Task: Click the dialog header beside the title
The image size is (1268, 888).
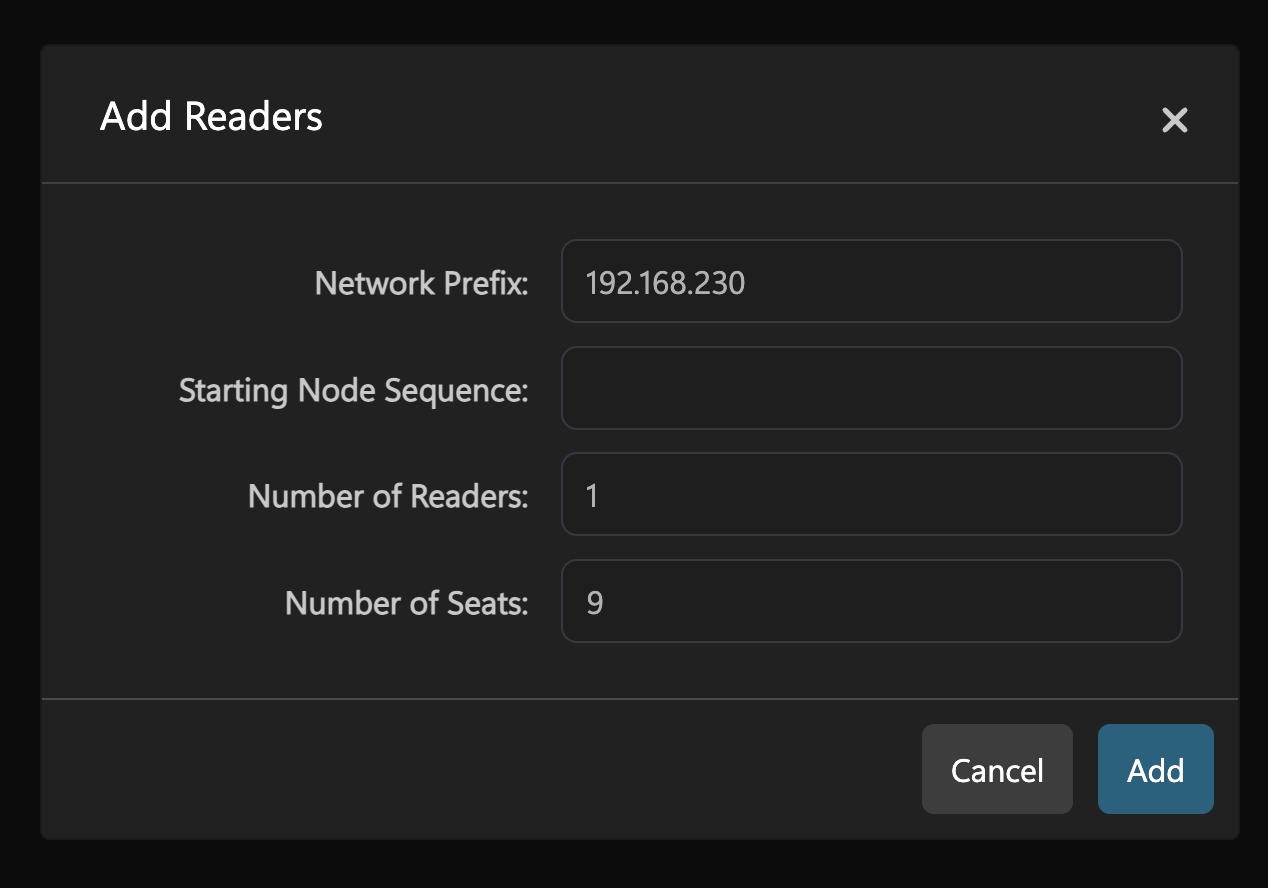Action: point(700,117)
